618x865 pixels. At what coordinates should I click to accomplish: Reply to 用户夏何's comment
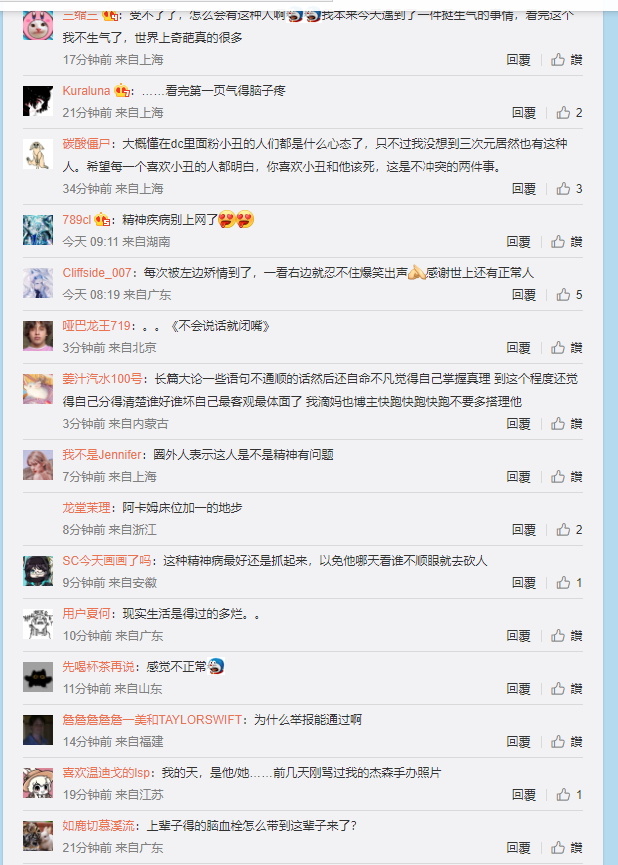click(519, 636)
